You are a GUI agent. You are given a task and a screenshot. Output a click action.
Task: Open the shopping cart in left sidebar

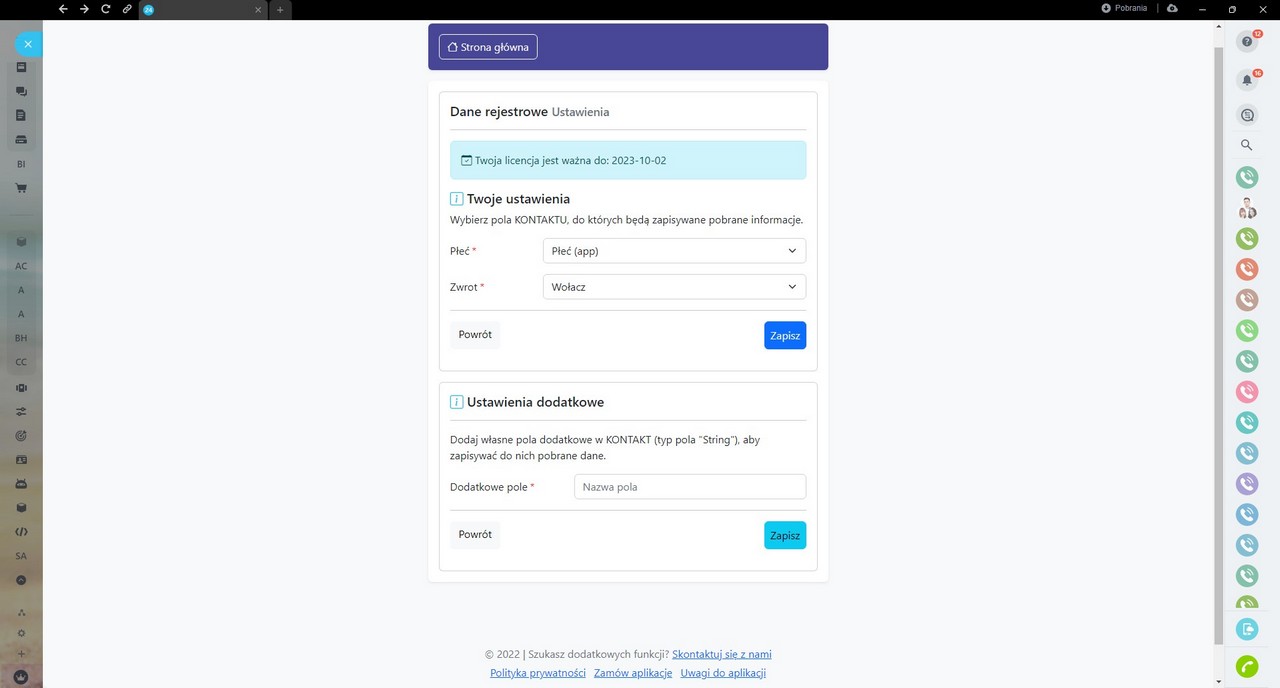pos(21,188)
